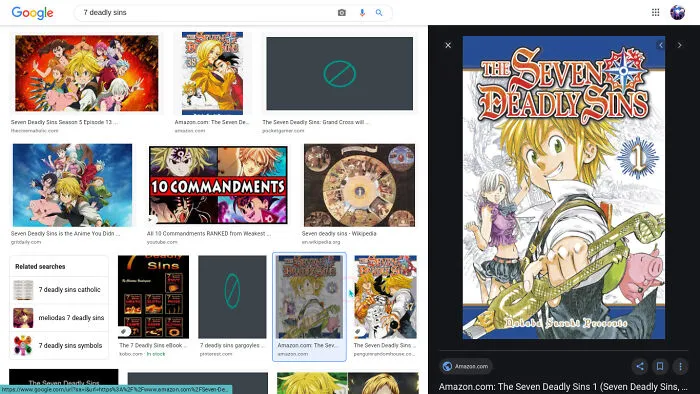Click en.wikipedia.org source text
Viewport: 700px width, 394px height.
pos(321,242)
